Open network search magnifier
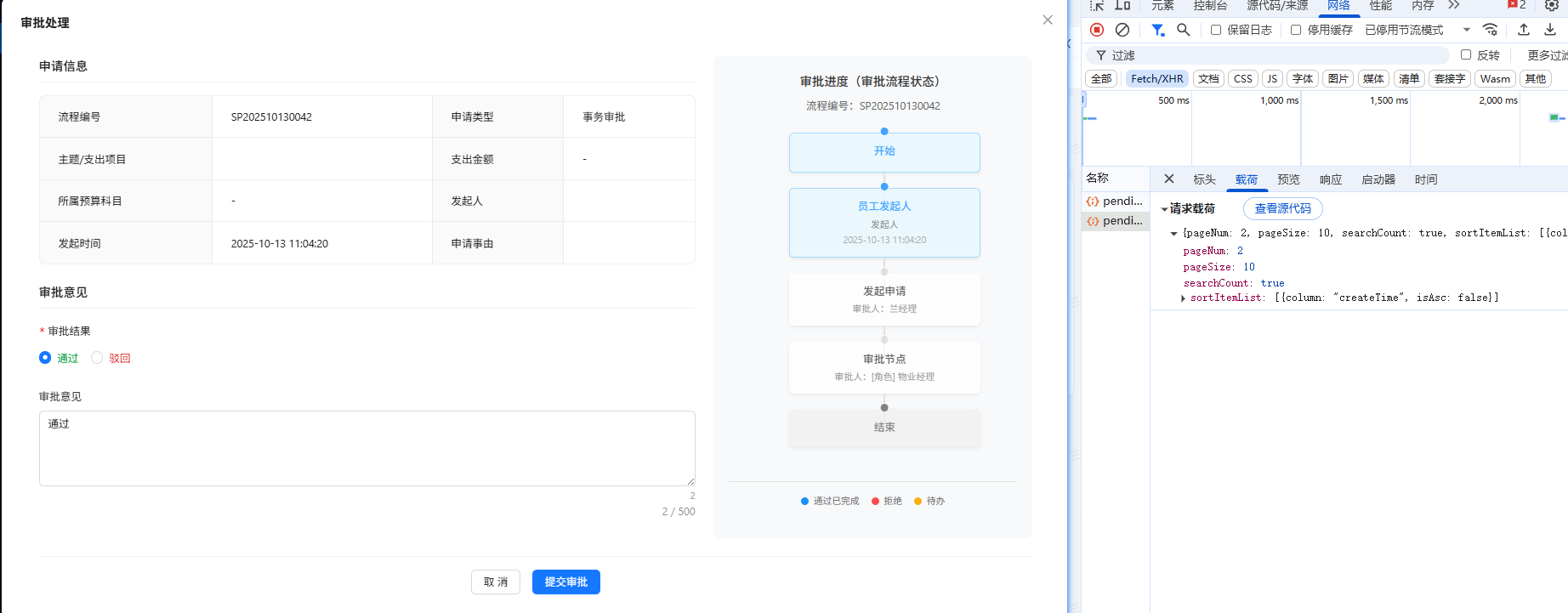 (x=1183, y=30)
